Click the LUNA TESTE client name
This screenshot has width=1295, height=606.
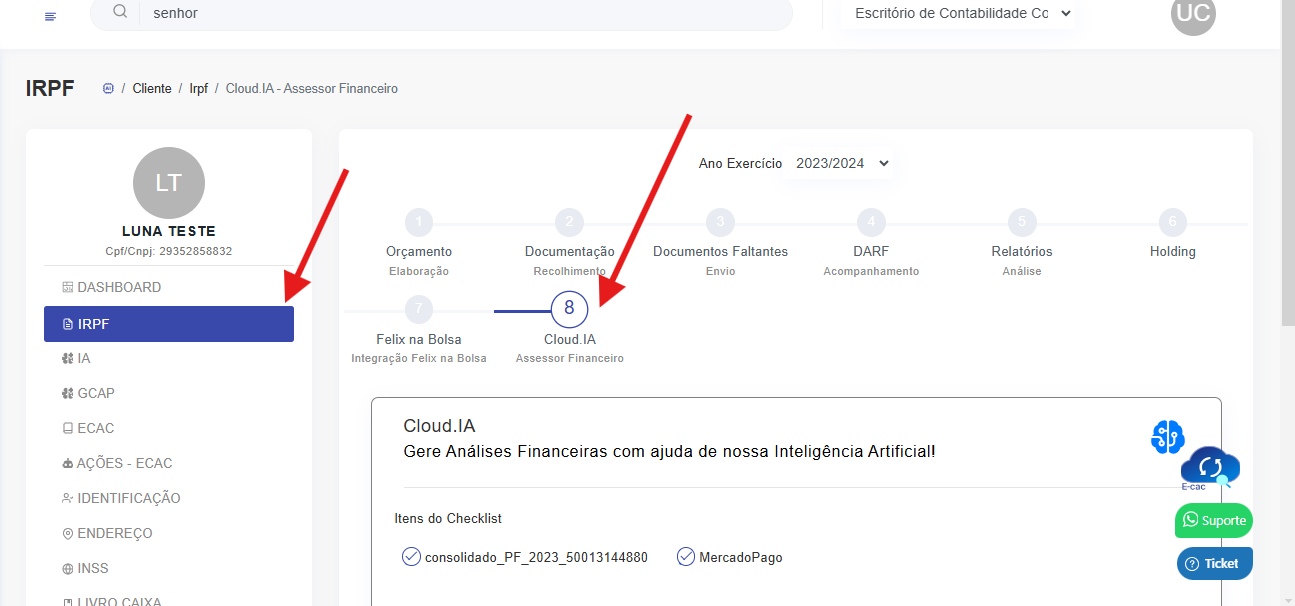(x=169, y=231)
